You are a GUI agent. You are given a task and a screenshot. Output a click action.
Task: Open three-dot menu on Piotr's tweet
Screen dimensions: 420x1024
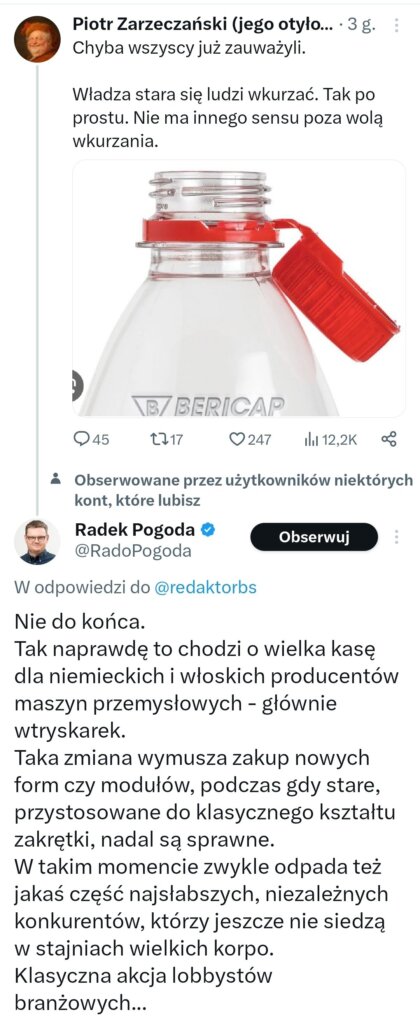click(x=396, y=26)
